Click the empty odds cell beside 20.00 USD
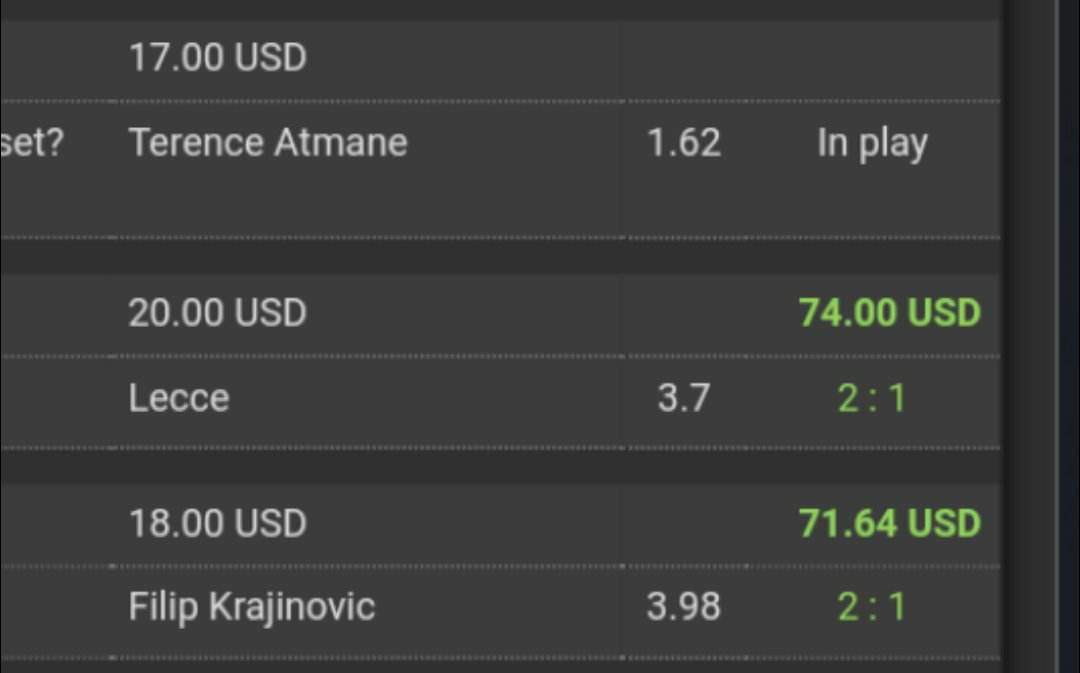 [x=684, y=313]
